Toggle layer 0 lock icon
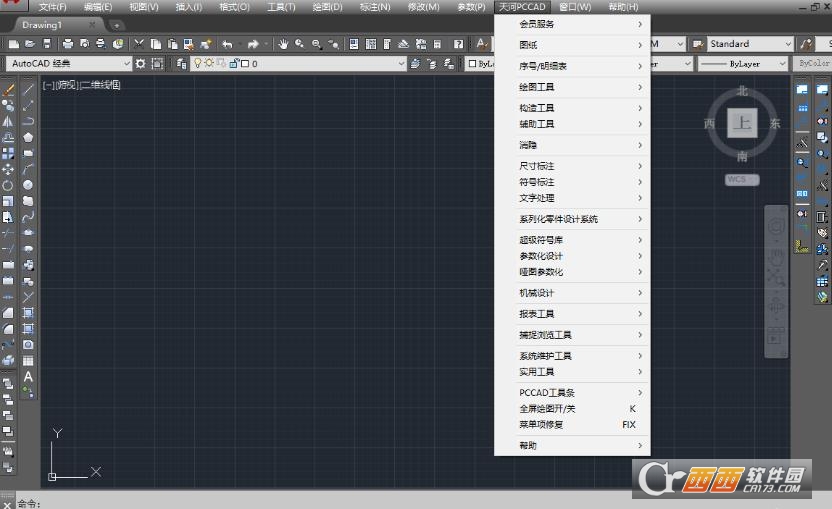The image size is (832, 509). (x=234, y=63)
